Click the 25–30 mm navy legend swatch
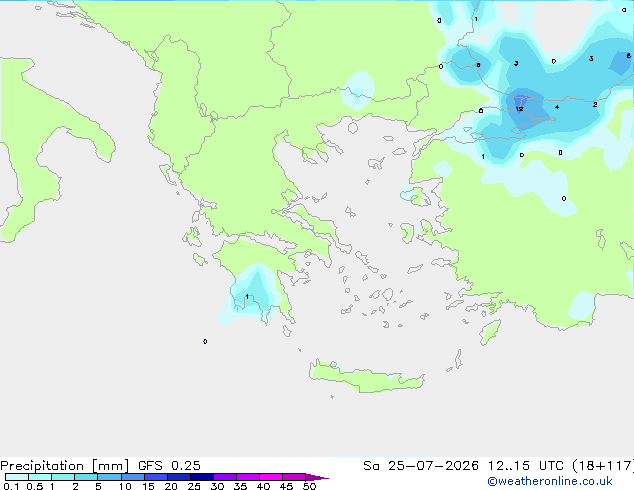The height and width of the screenshot is (490, 634). pyautogui.click(x=201, y=477)
